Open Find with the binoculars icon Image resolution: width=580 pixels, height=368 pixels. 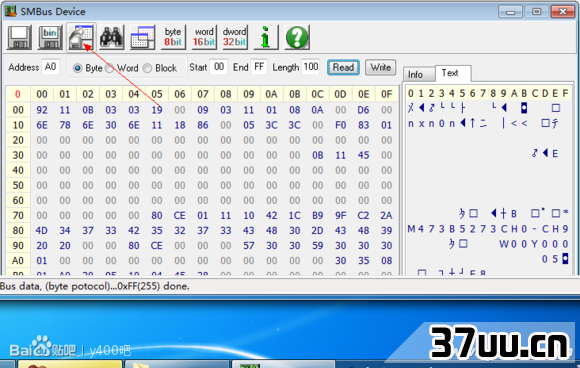coord(111,37)
